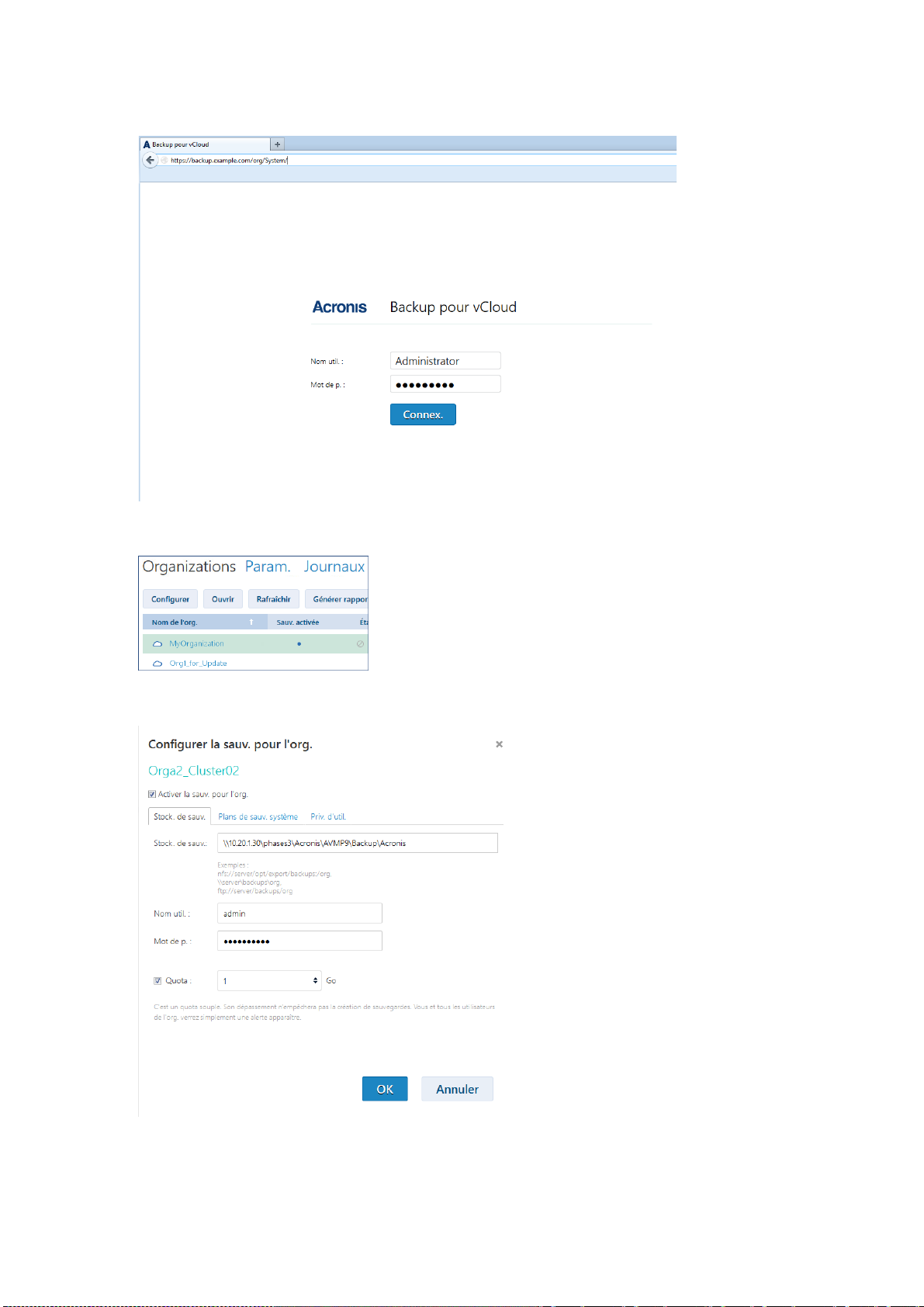The image size is (924, 1307).
Task: Select the MyOrganization row
Action: click(255, 644)
